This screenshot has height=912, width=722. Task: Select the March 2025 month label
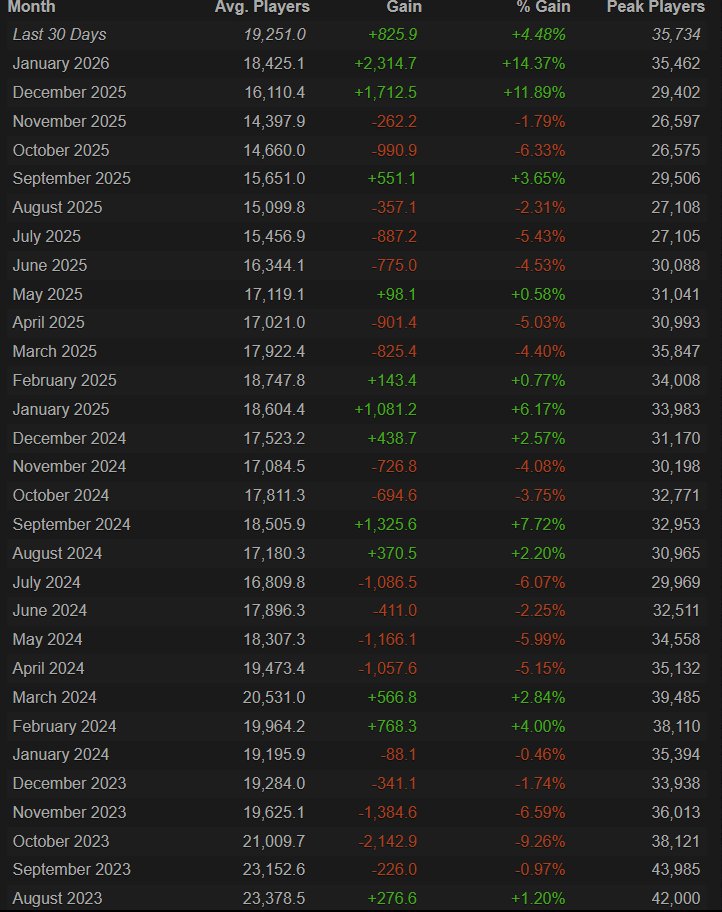coord(55,351)
